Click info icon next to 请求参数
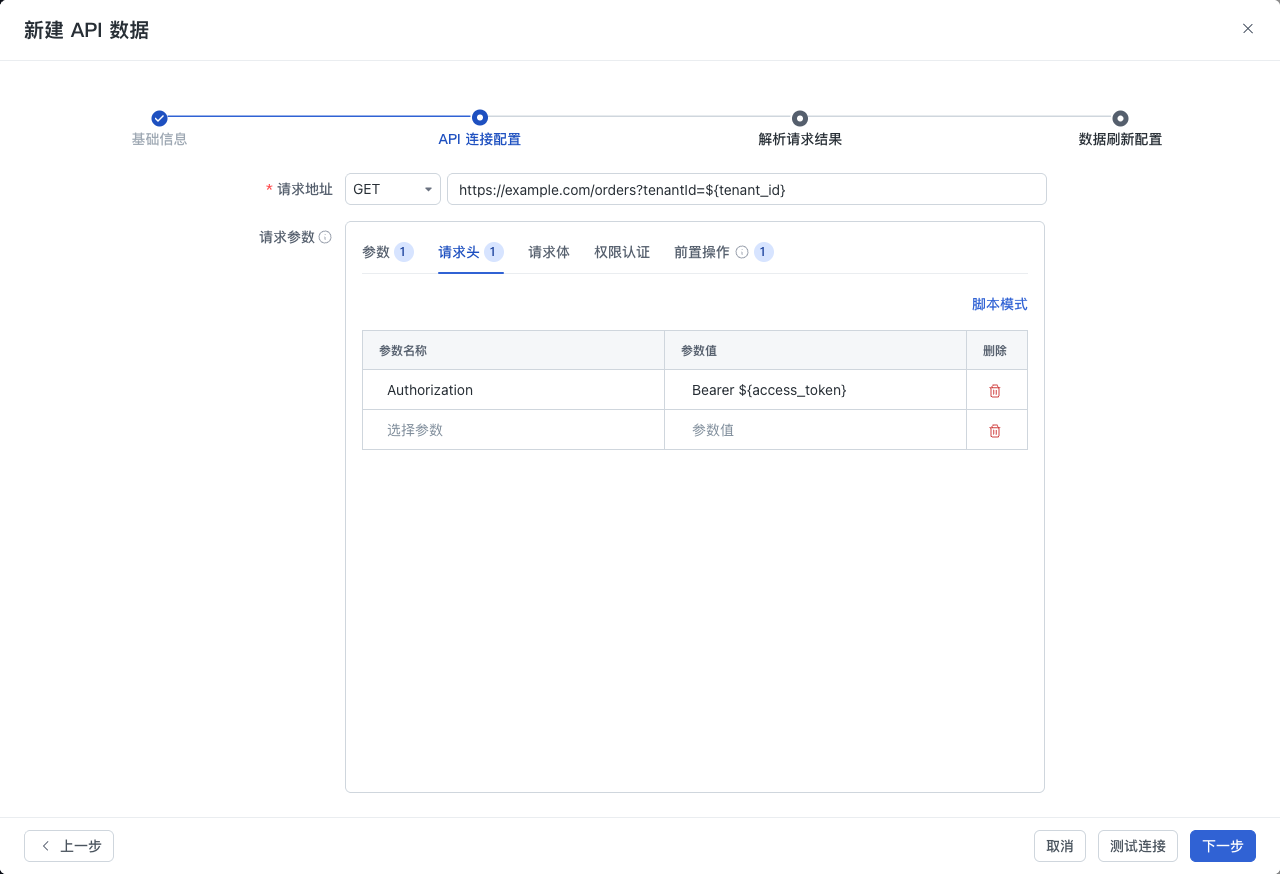The height and width of the screenshot is (874, 1280). (x=325, y=237)
